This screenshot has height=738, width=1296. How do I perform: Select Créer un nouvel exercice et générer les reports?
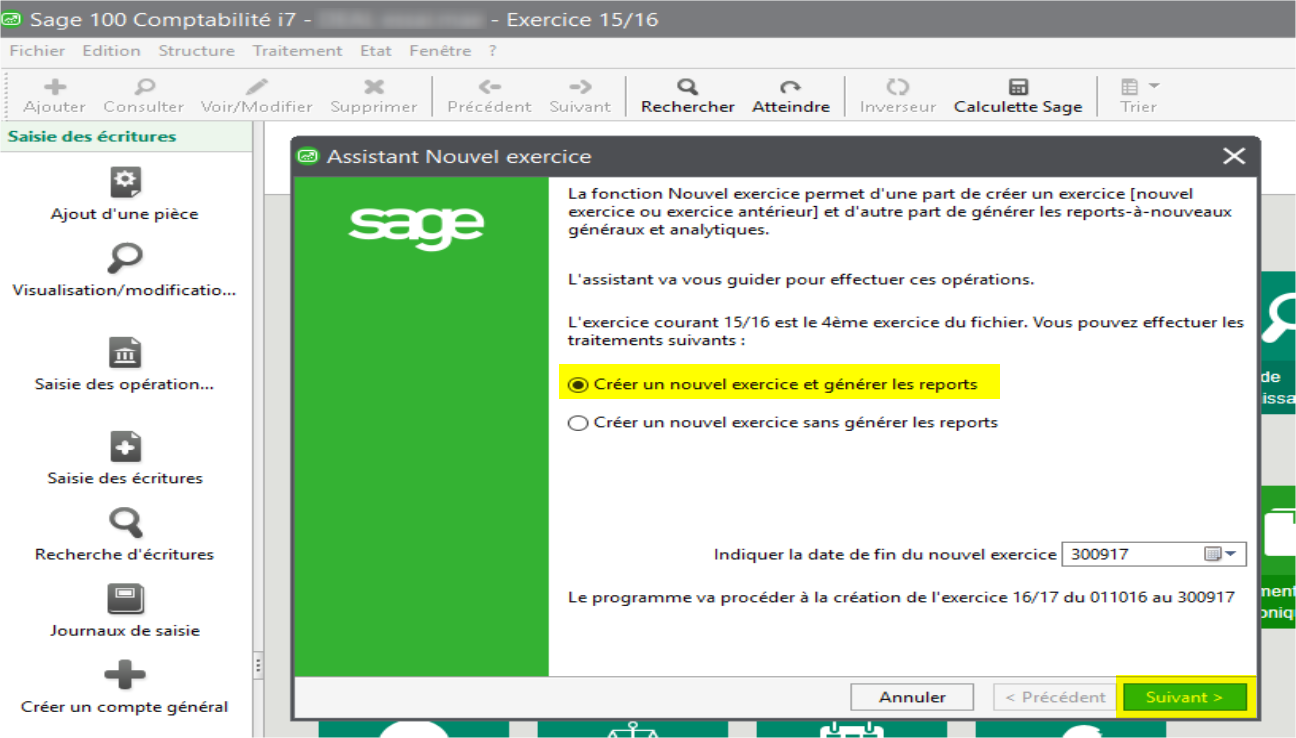[578, 385]
